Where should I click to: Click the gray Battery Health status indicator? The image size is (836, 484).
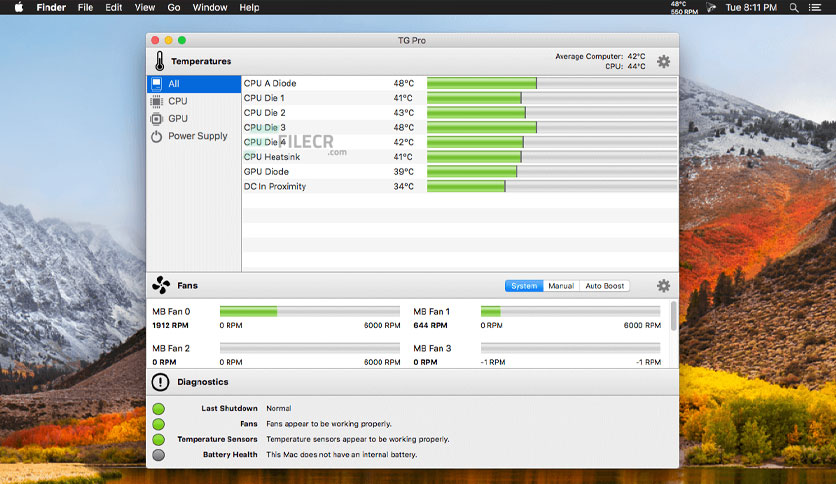(x=158, y=455)
